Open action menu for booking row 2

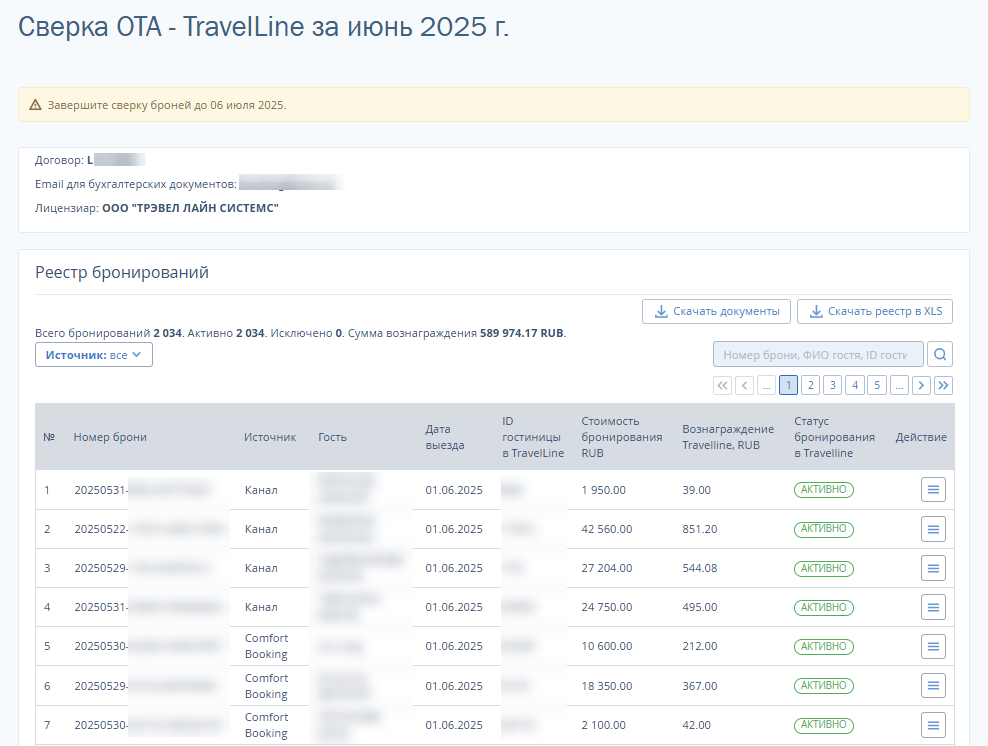click(933, 529)
